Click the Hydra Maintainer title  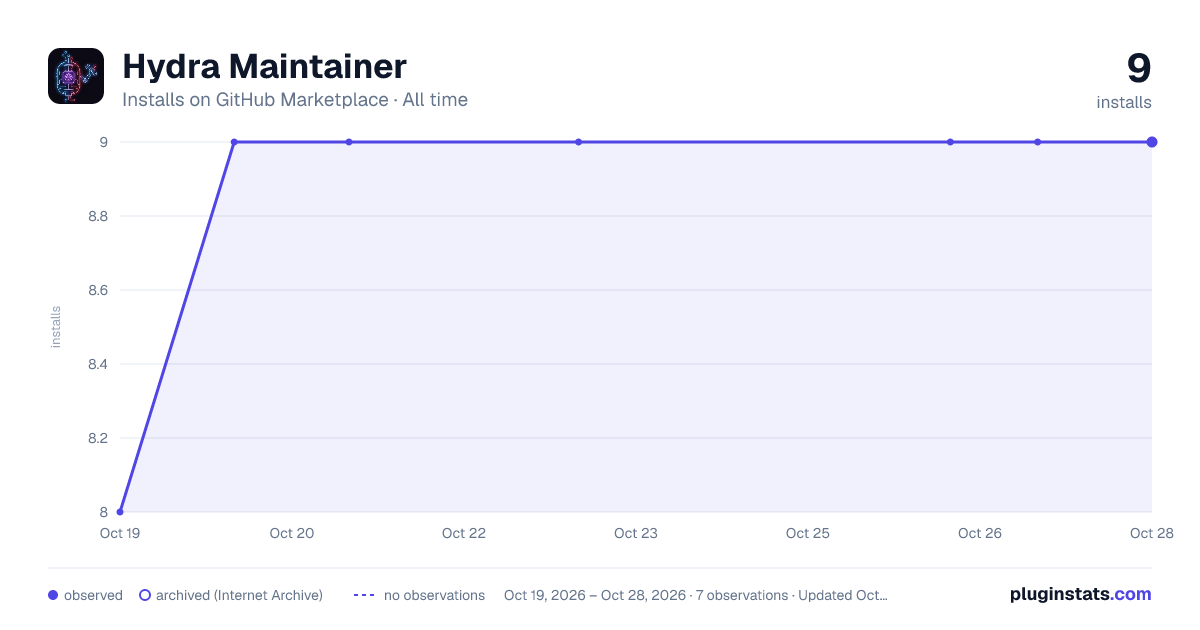(x=264, y=67)
